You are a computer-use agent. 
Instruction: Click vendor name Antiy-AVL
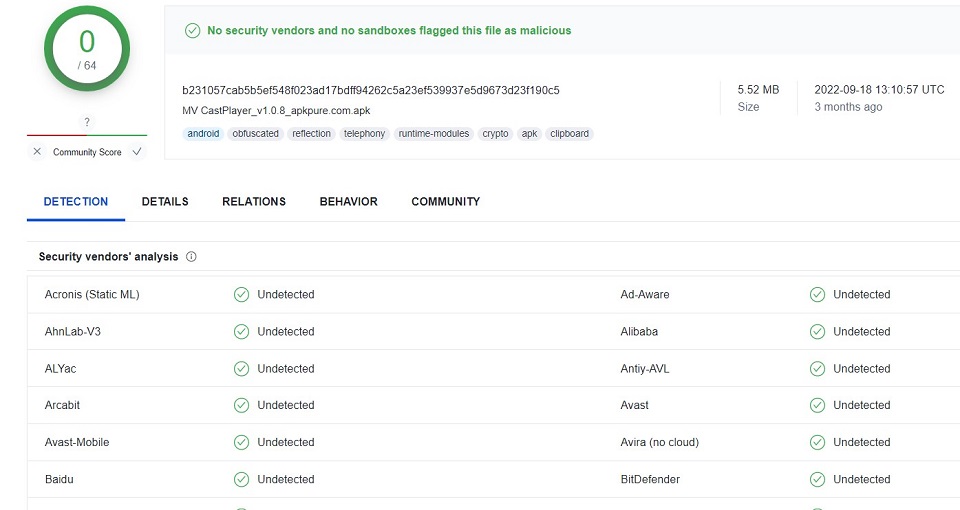click(645, 369)
